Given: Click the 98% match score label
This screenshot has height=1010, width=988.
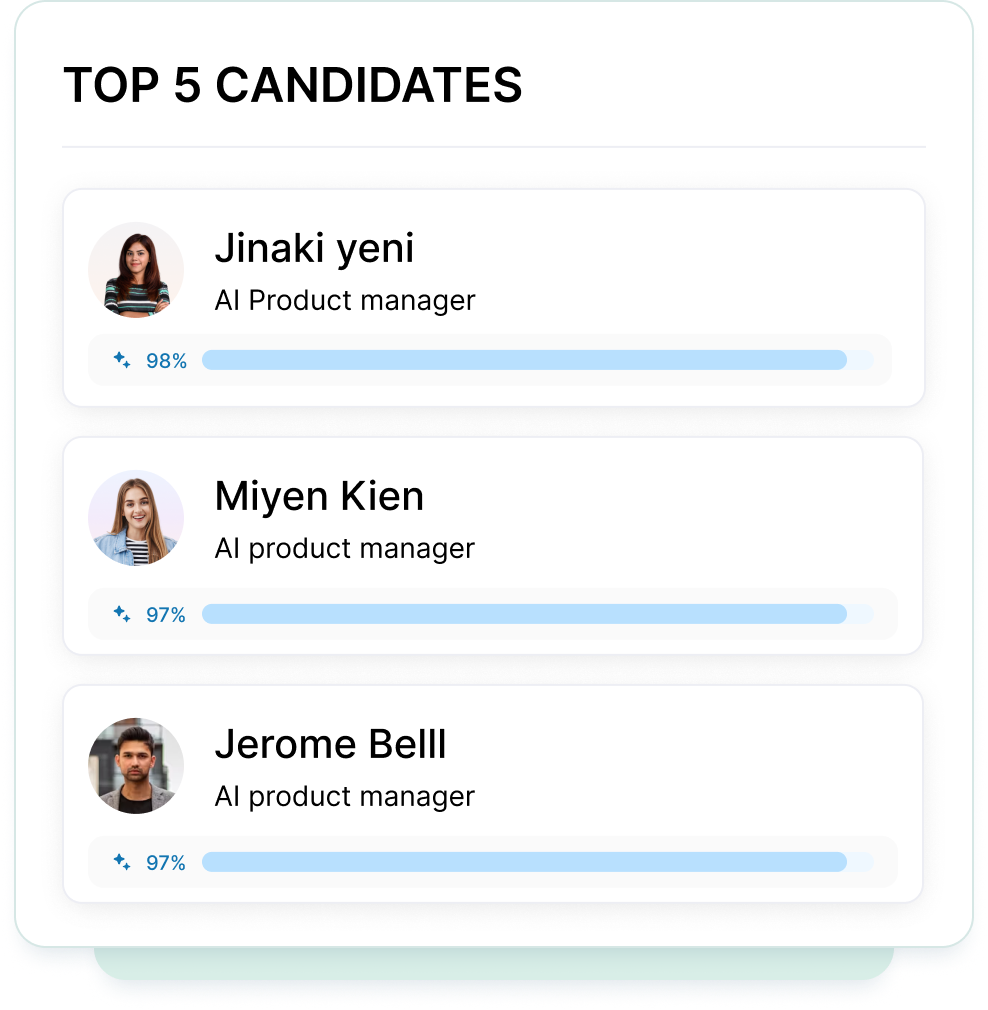Looking at the screenshot, I should point(166,361).
